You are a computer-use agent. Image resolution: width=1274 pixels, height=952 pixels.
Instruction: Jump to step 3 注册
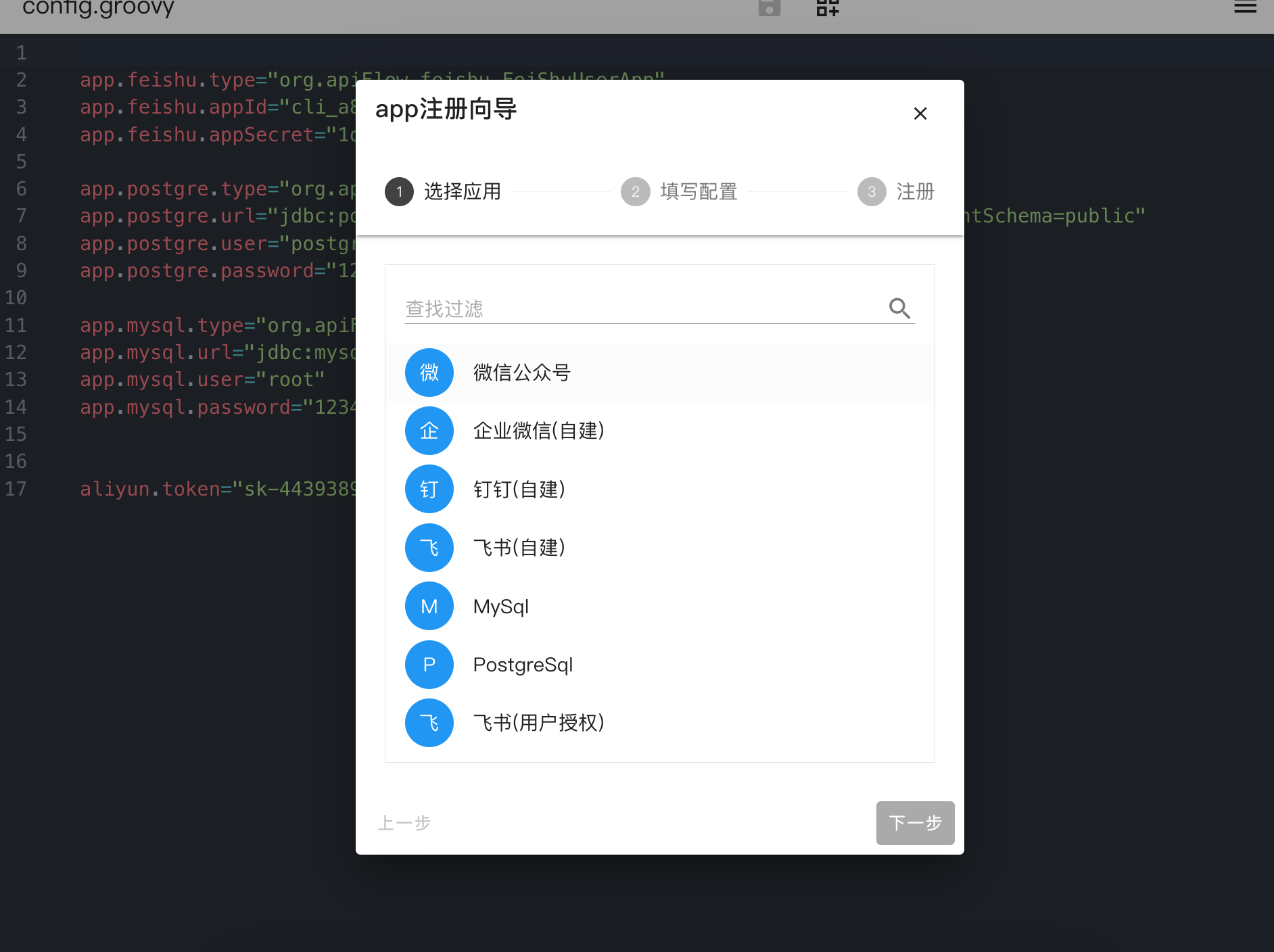coord(896,192)
